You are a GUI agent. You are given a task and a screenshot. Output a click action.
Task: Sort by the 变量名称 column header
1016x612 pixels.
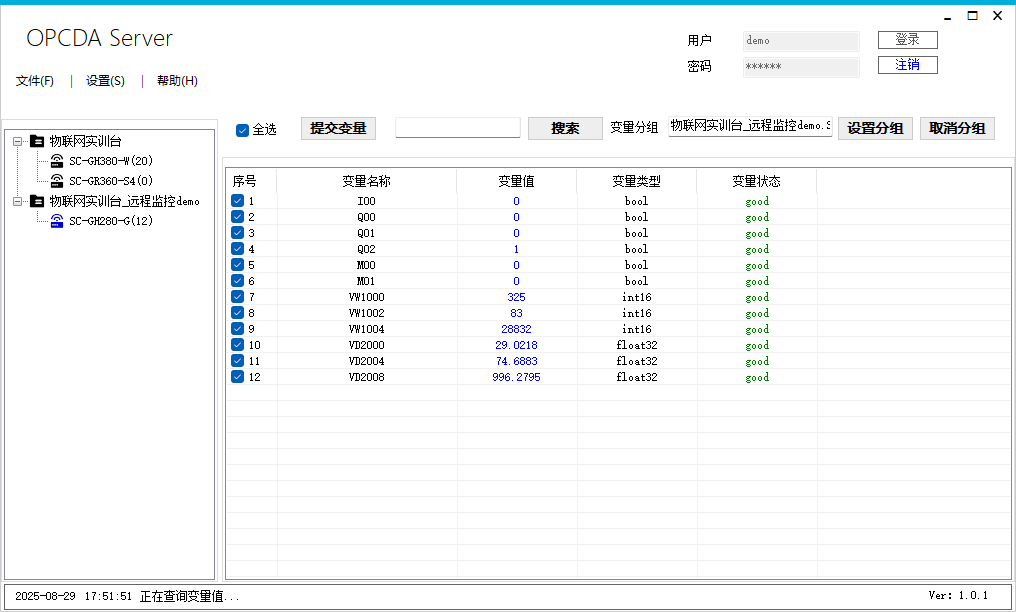coord(366,181)
